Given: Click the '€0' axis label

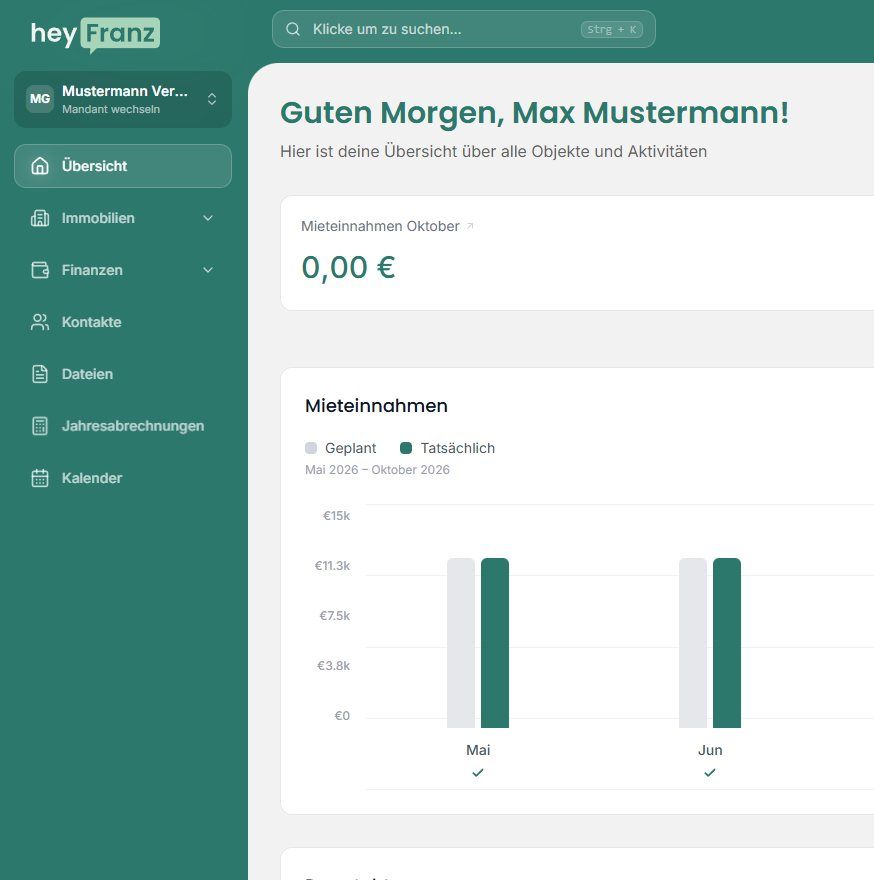Looking at the screenshot, I should coord(342,716).
